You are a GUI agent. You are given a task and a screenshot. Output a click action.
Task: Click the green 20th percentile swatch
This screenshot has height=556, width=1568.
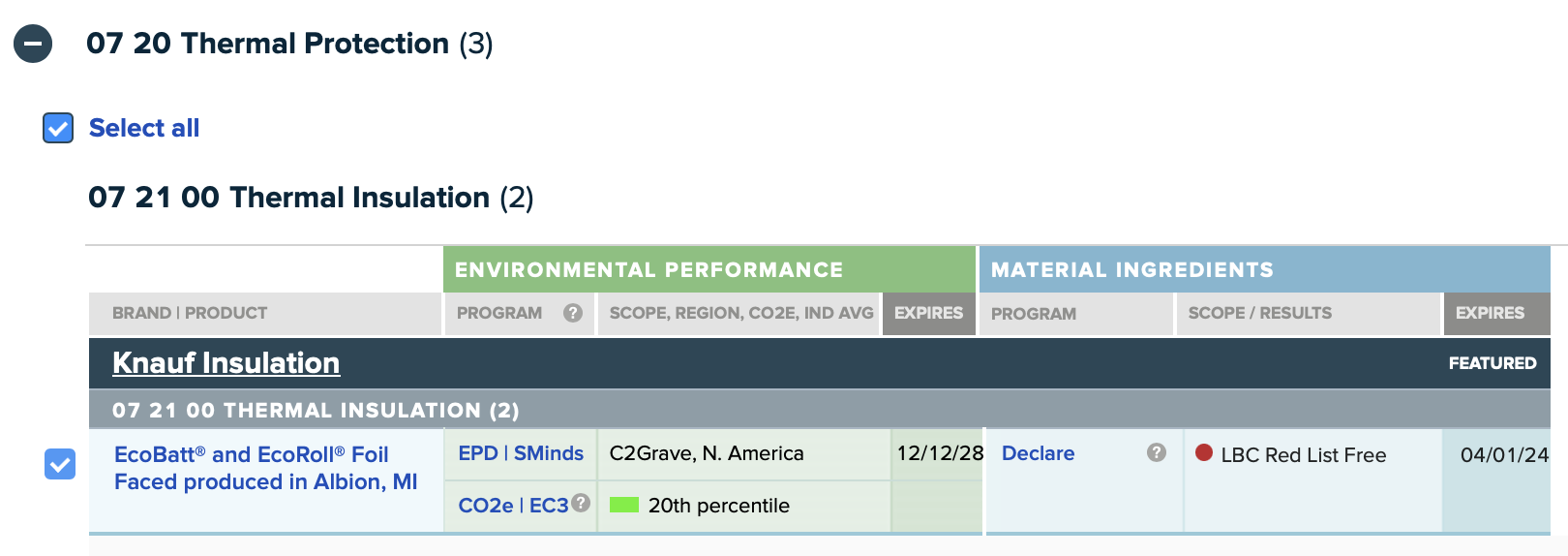624,505
